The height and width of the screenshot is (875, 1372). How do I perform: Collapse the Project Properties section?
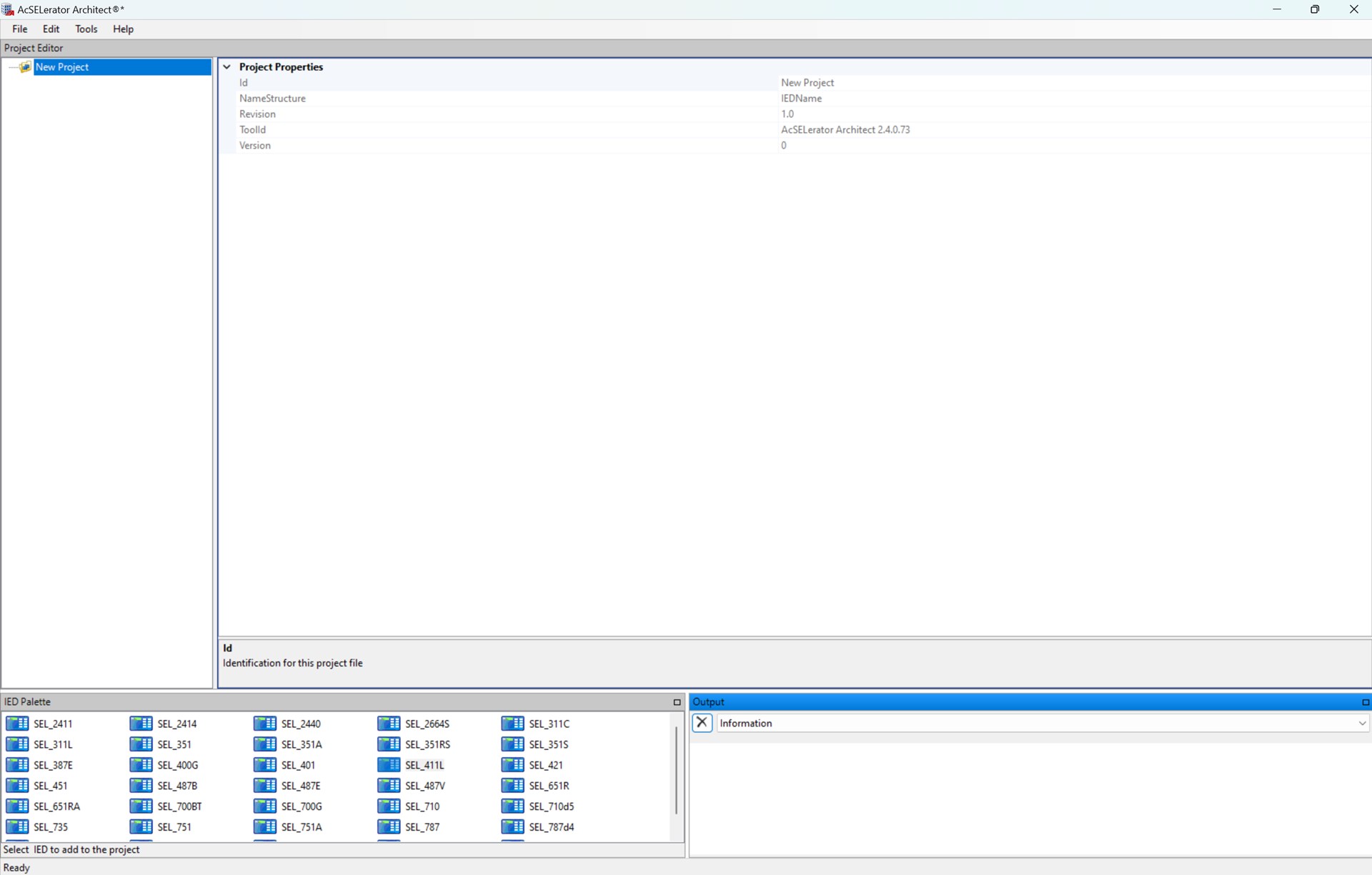(227, 67)
